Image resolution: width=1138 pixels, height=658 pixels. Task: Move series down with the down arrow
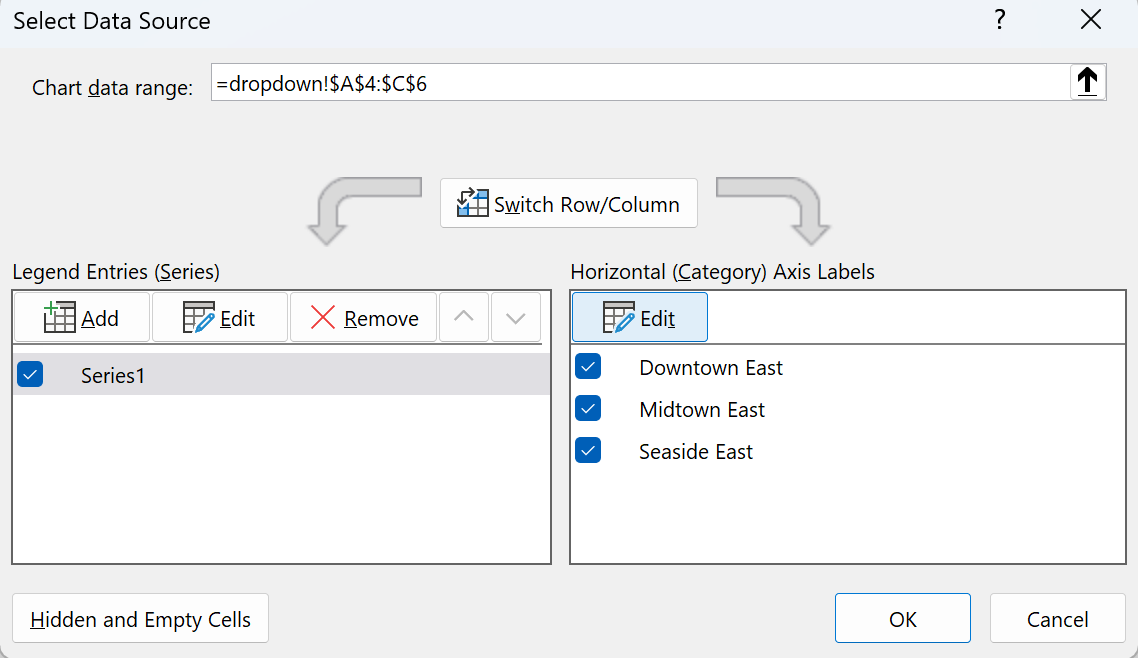pos(516,318)
